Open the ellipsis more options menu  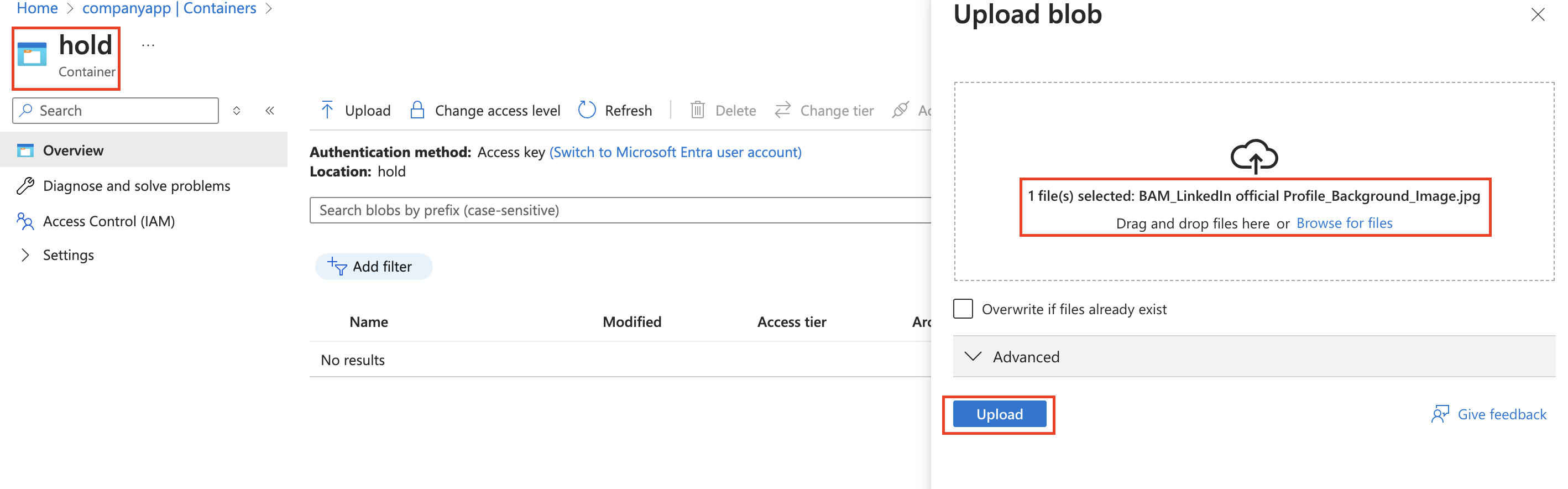148,45
